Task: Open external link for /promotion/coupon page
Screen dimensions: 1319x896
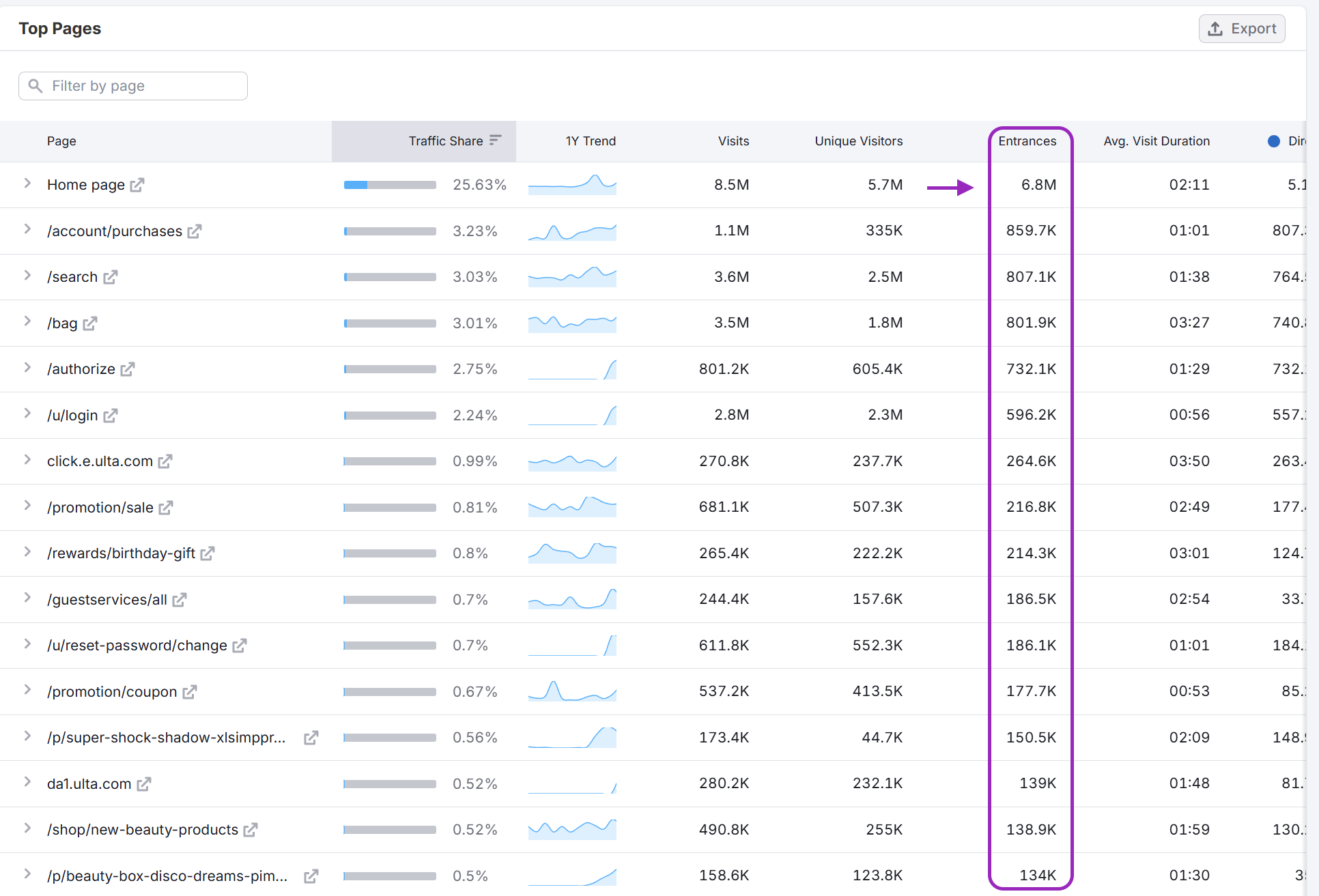Action: point(190,692)
